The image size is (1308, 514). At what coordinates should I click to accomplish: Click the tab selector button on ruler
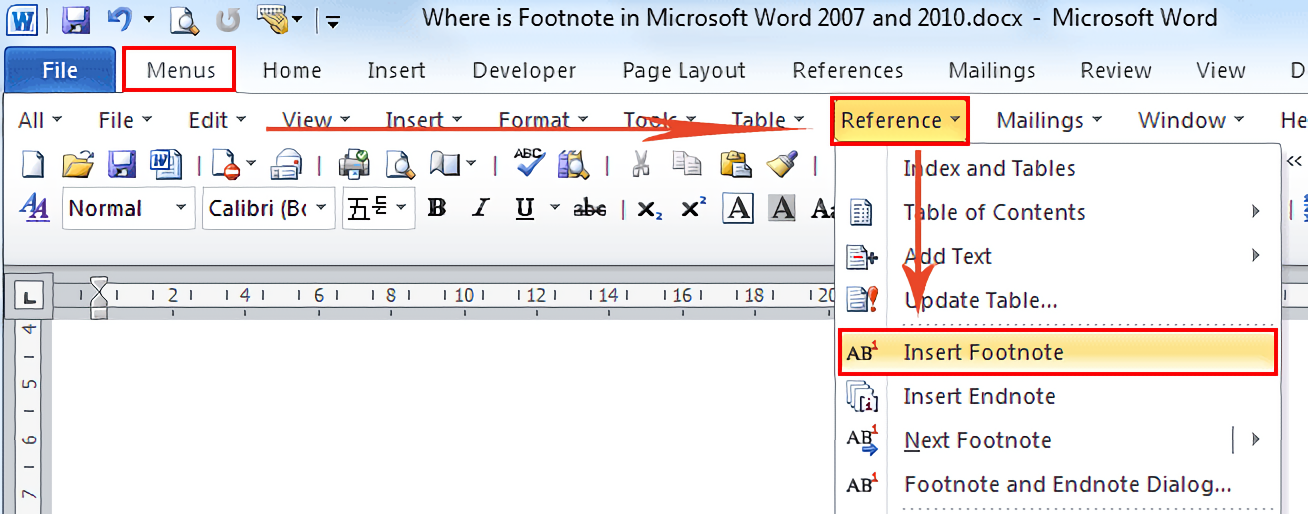(27, 296)
